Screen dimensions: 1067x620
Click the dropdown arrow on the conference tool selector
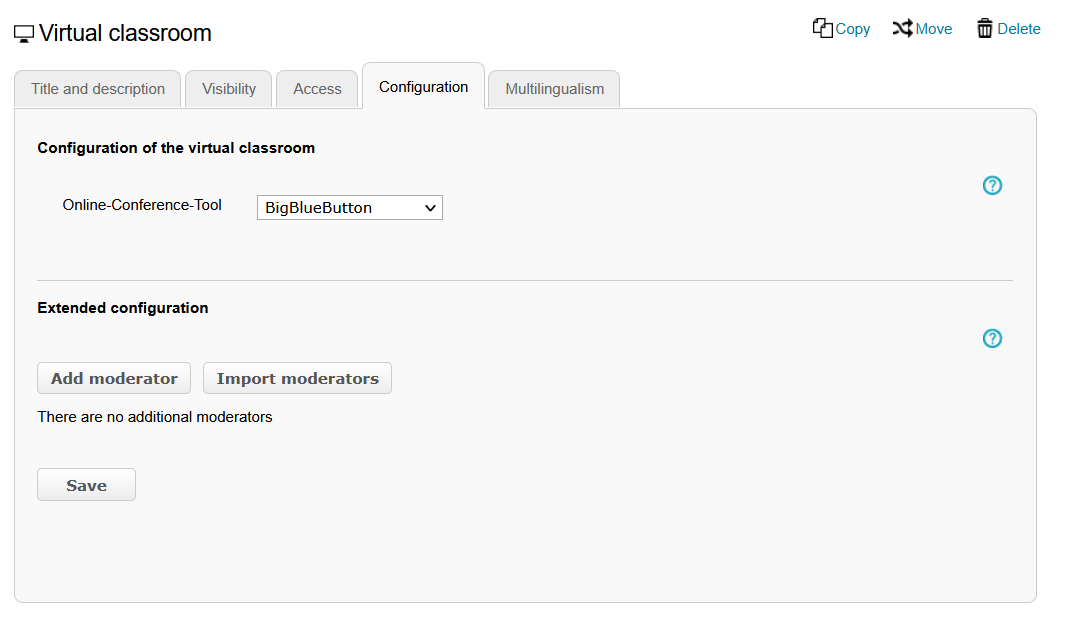(431, 207)
